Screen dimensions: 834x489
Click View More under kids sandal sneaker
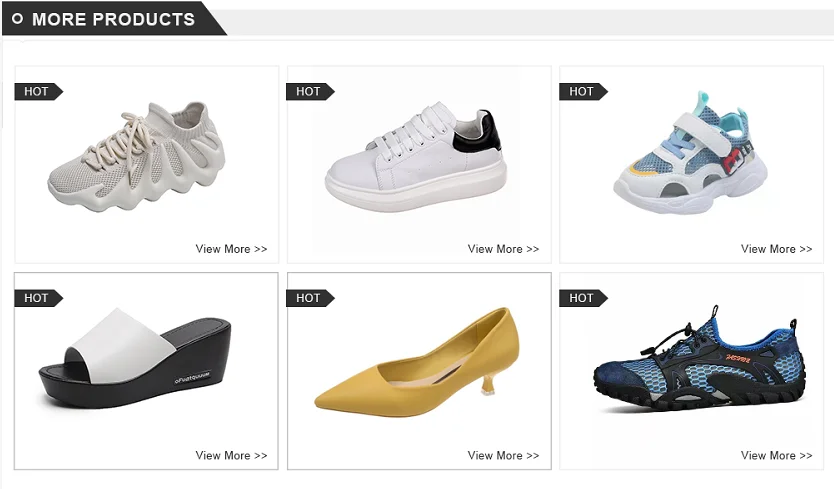[x=776, y=249]
